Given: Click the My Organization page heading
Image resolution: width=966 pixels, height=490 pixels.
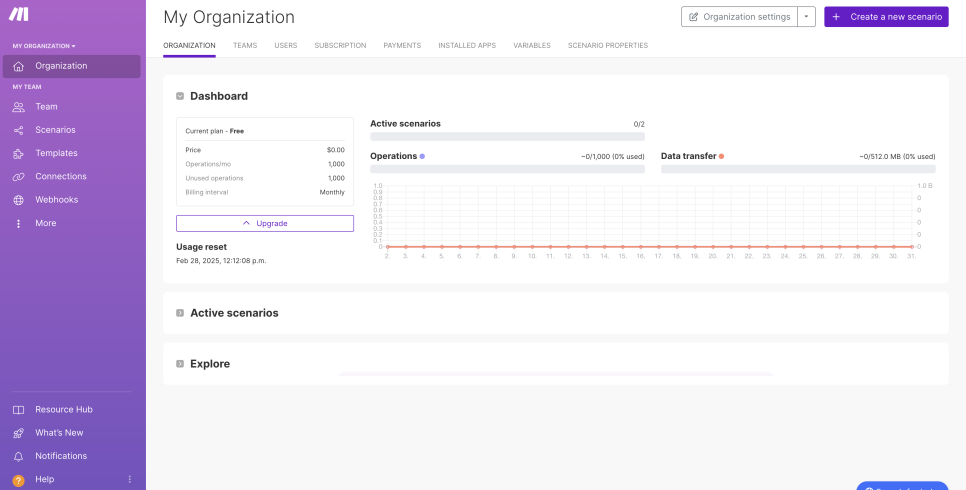Looking at the screenshot, I should pos(229,17).
